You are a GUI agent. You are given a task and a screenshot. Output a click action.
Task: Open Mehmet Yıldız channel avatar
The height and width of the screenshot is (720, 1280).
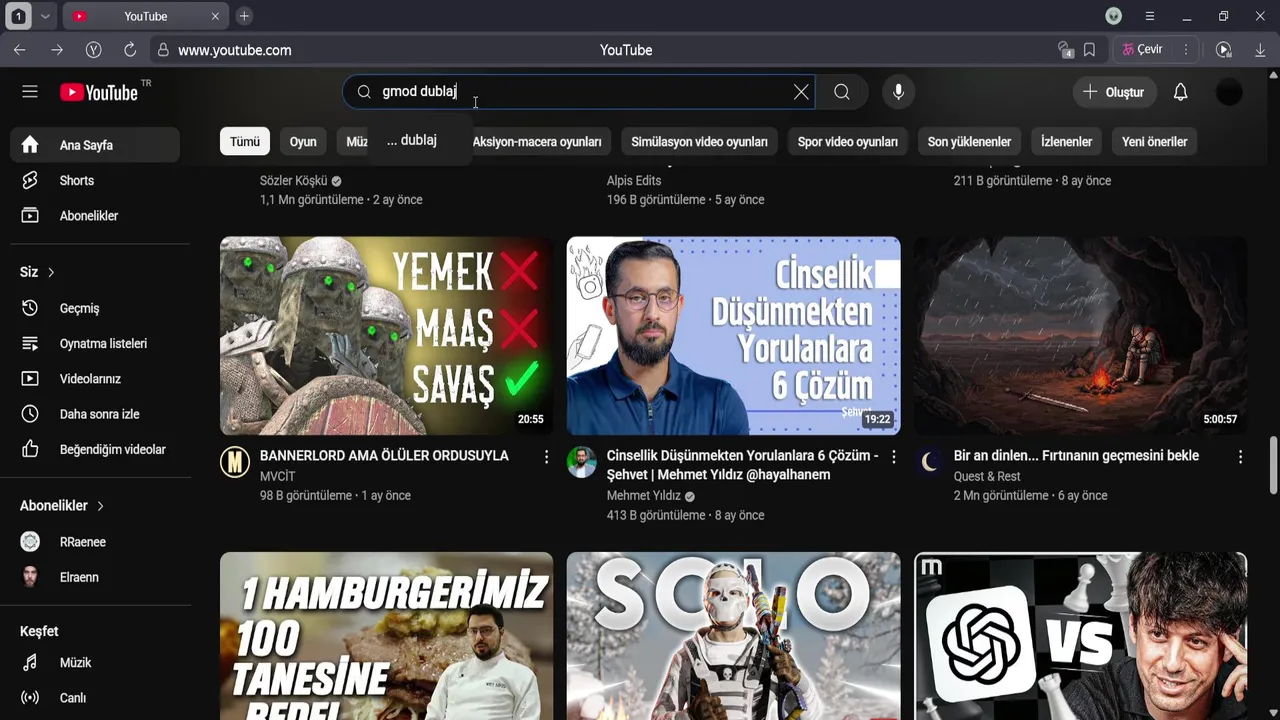(x=582, y=462)
